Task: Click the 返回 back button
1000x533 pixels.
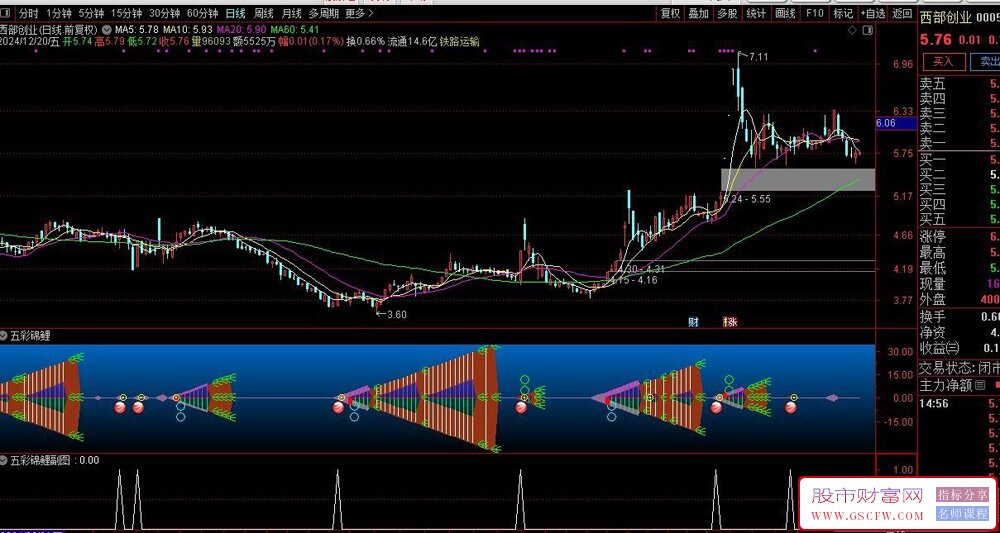Action: (902, 13)
